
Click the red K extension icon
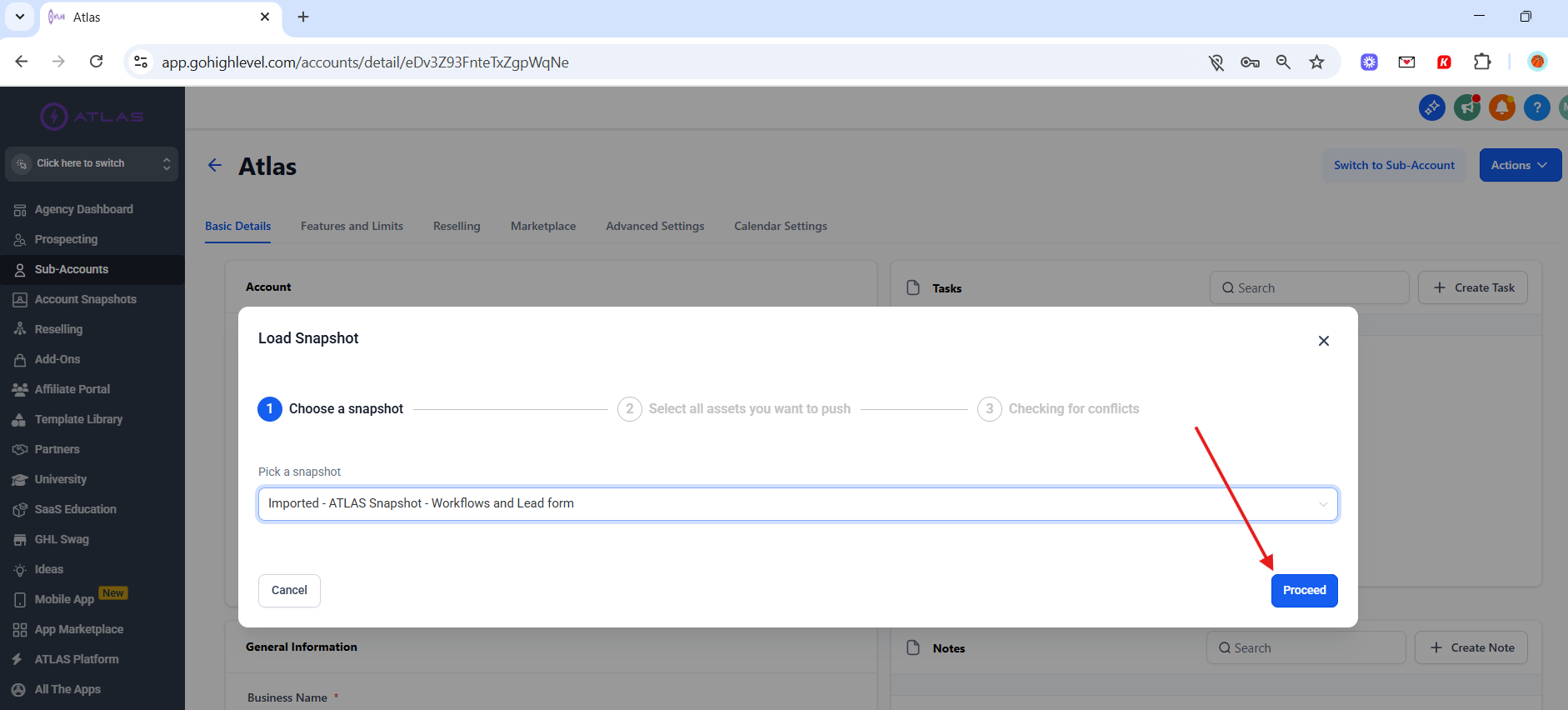point(1445,62)
